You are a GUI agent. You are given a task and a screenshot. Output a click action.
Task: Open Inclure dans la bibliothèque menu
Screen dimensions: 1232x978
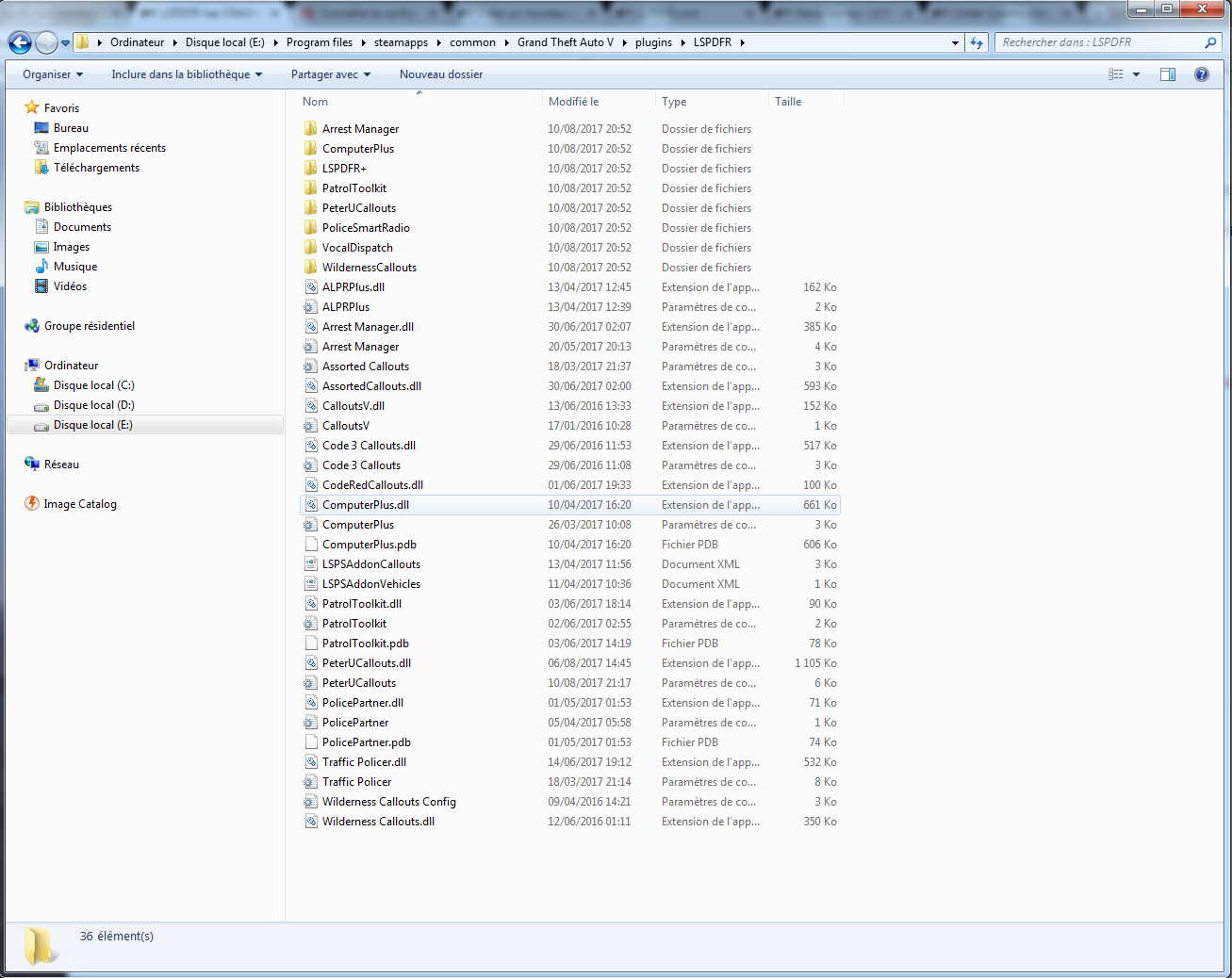(187, 74)
